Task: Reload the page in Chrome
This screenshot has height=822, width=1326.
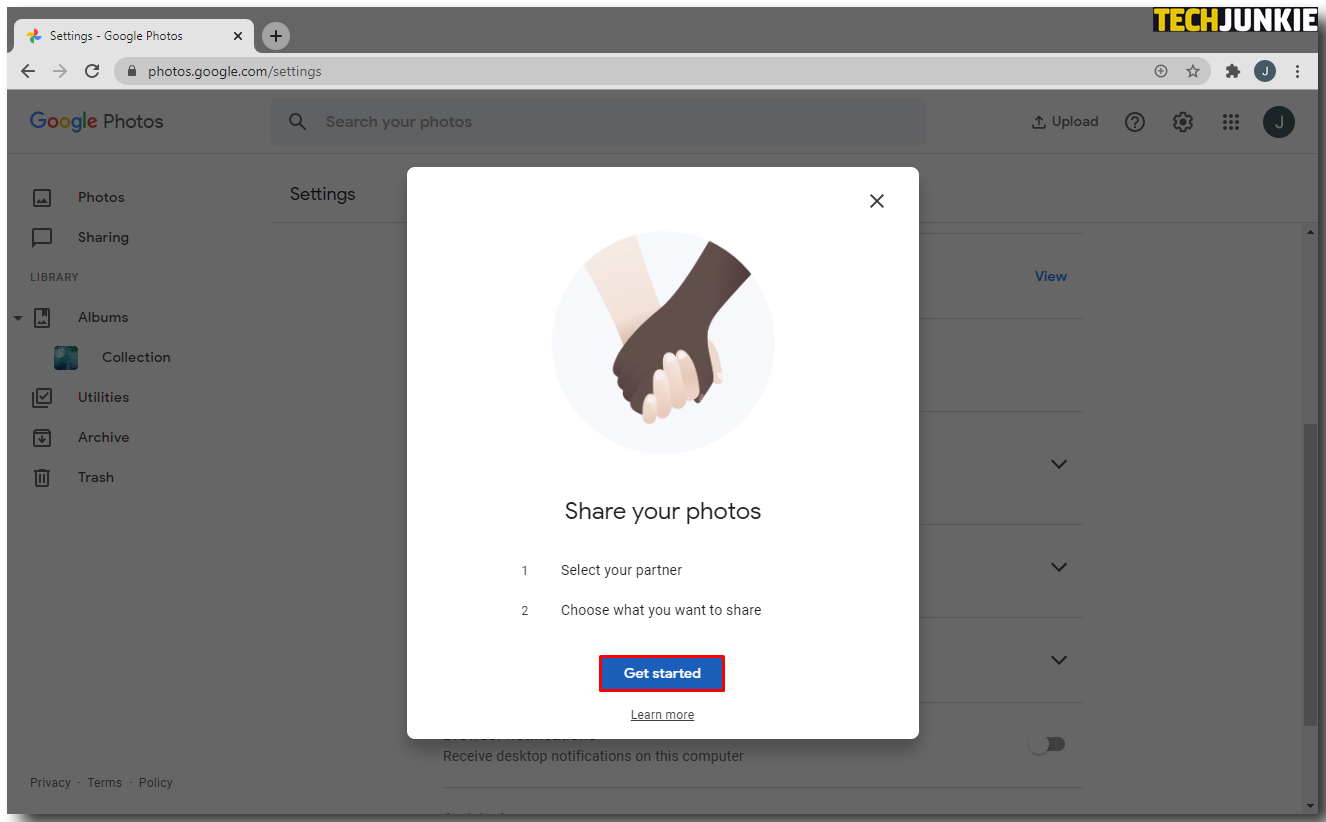Action: [x=92, y=71]
